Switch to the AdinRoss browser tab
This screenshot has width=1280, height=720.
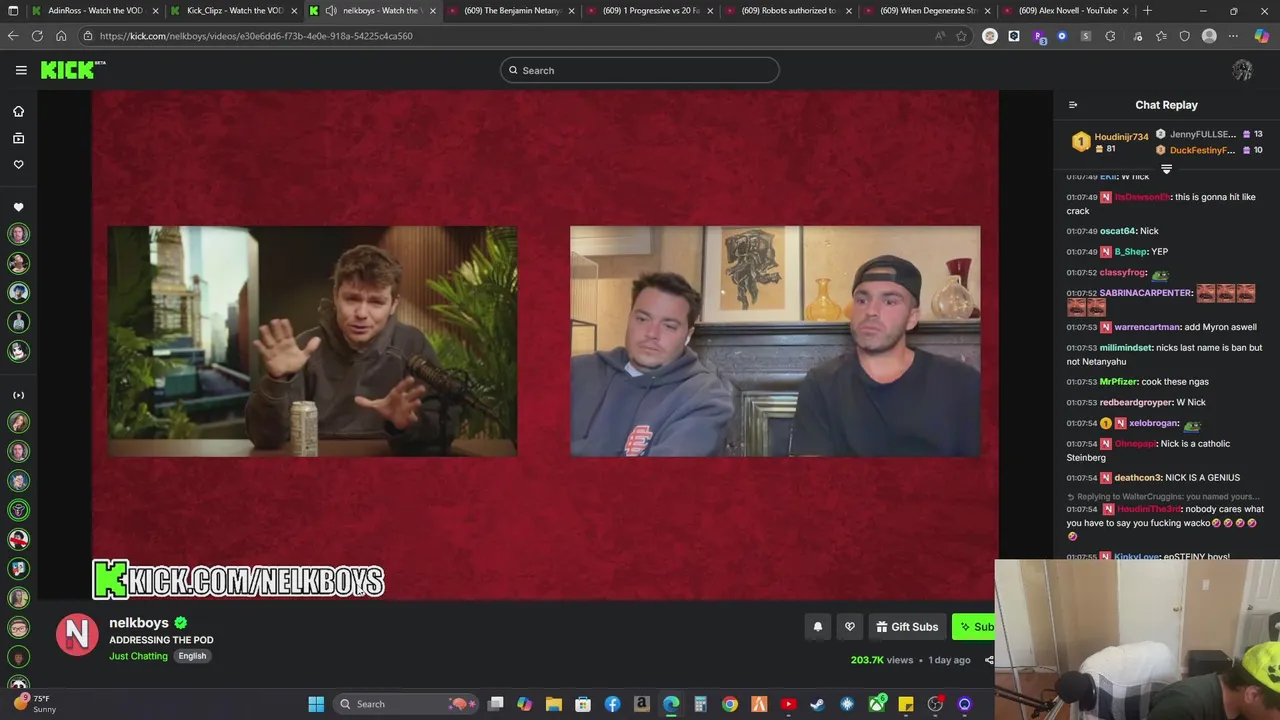click(95, 10)
